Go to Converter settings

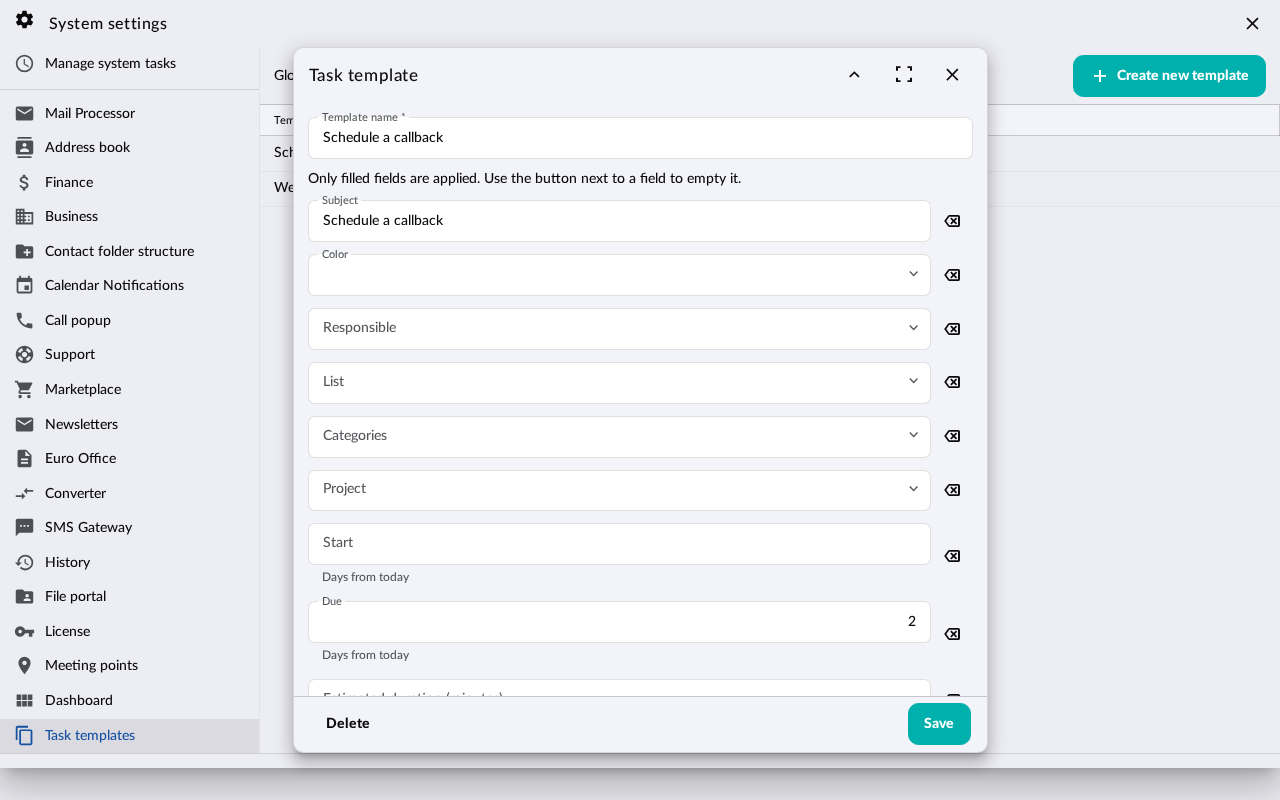click(130, 494)
